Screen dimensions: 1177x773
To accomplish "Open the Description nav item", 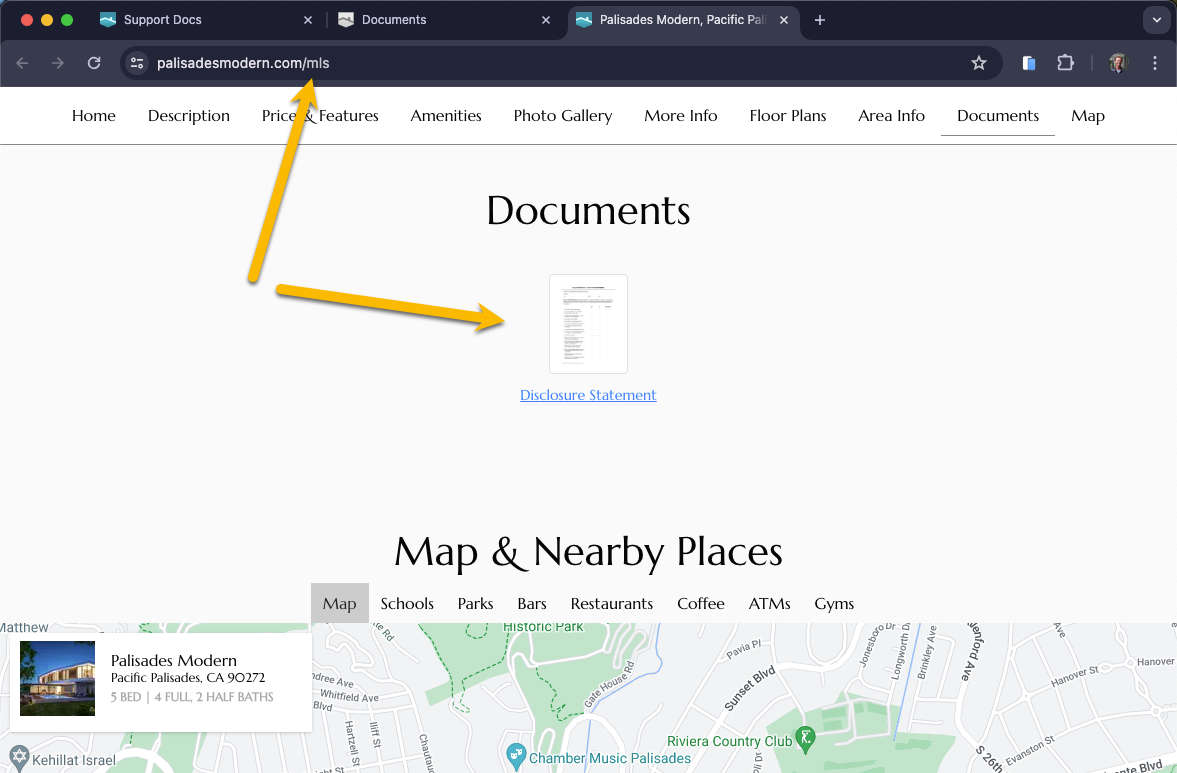I will point(188,116).
